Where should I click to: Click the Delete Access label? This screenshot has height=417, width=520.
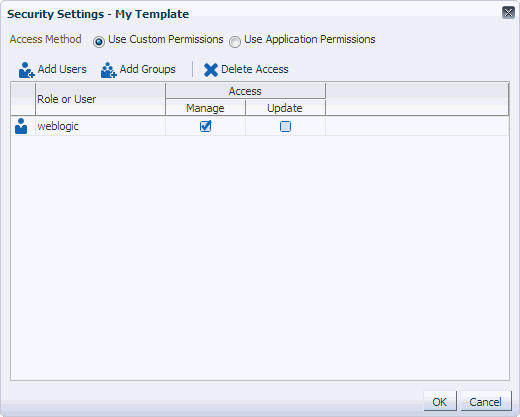tap(255, 69)
